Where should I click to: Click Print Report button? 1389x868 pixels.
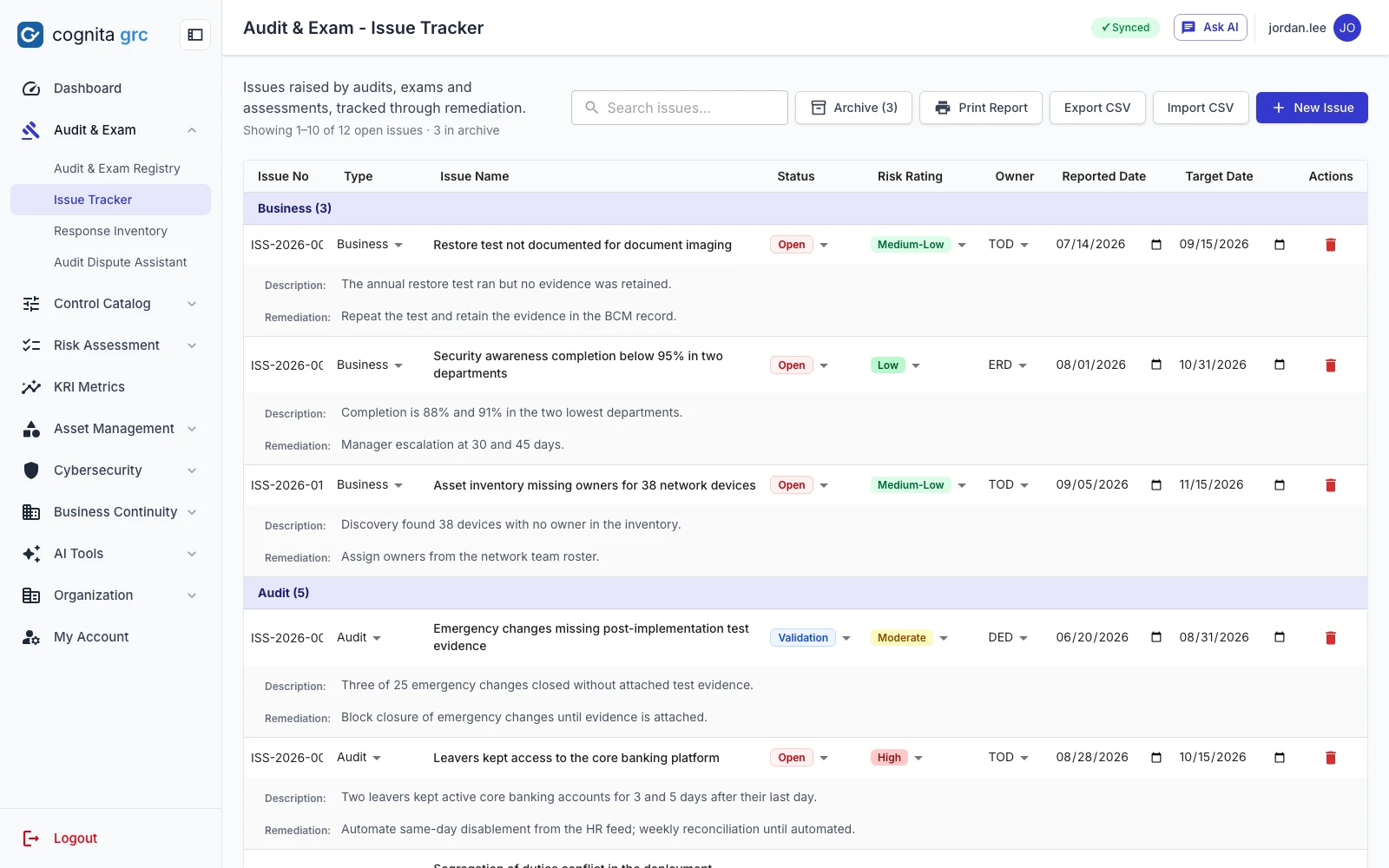pyautogui.click(x=981, y=108)
